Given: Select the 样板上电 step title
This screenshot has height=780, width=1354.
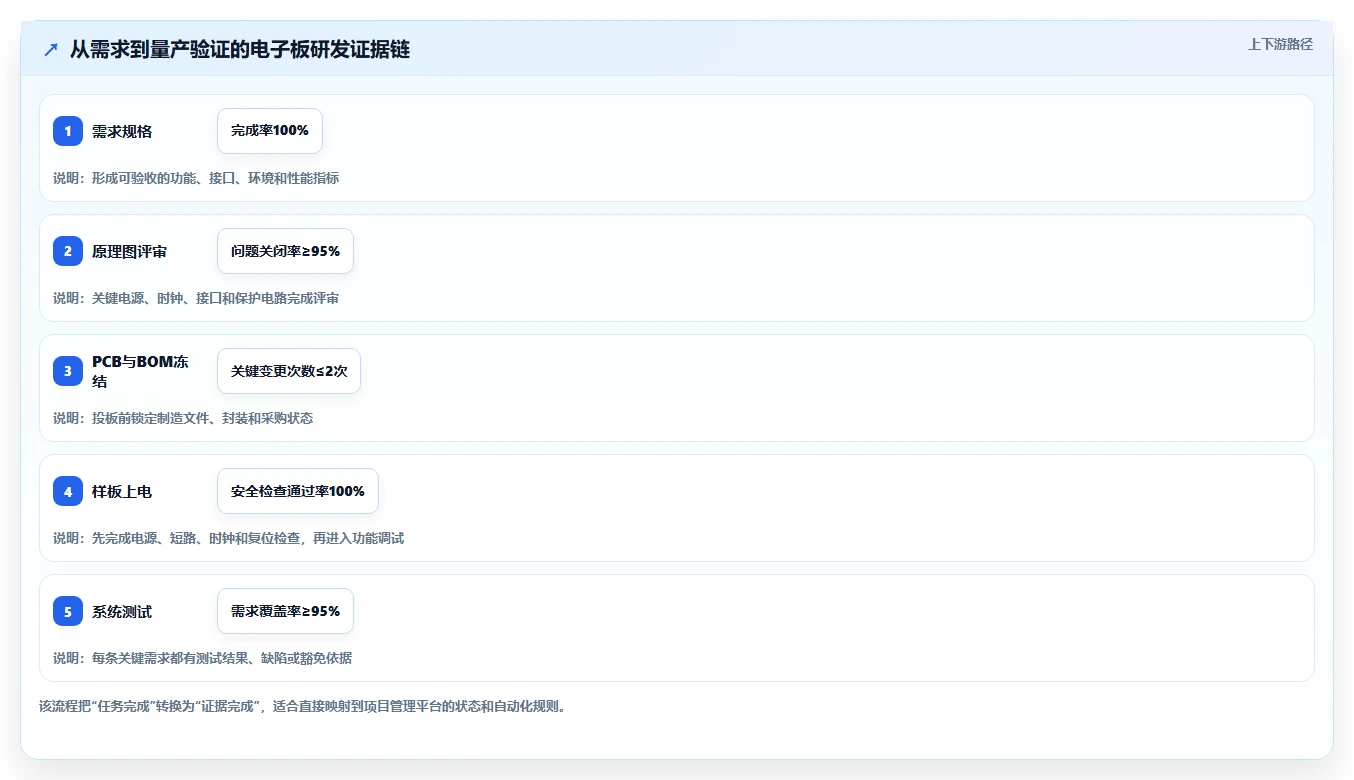Looking at the screenshot, I should (122, 491).
